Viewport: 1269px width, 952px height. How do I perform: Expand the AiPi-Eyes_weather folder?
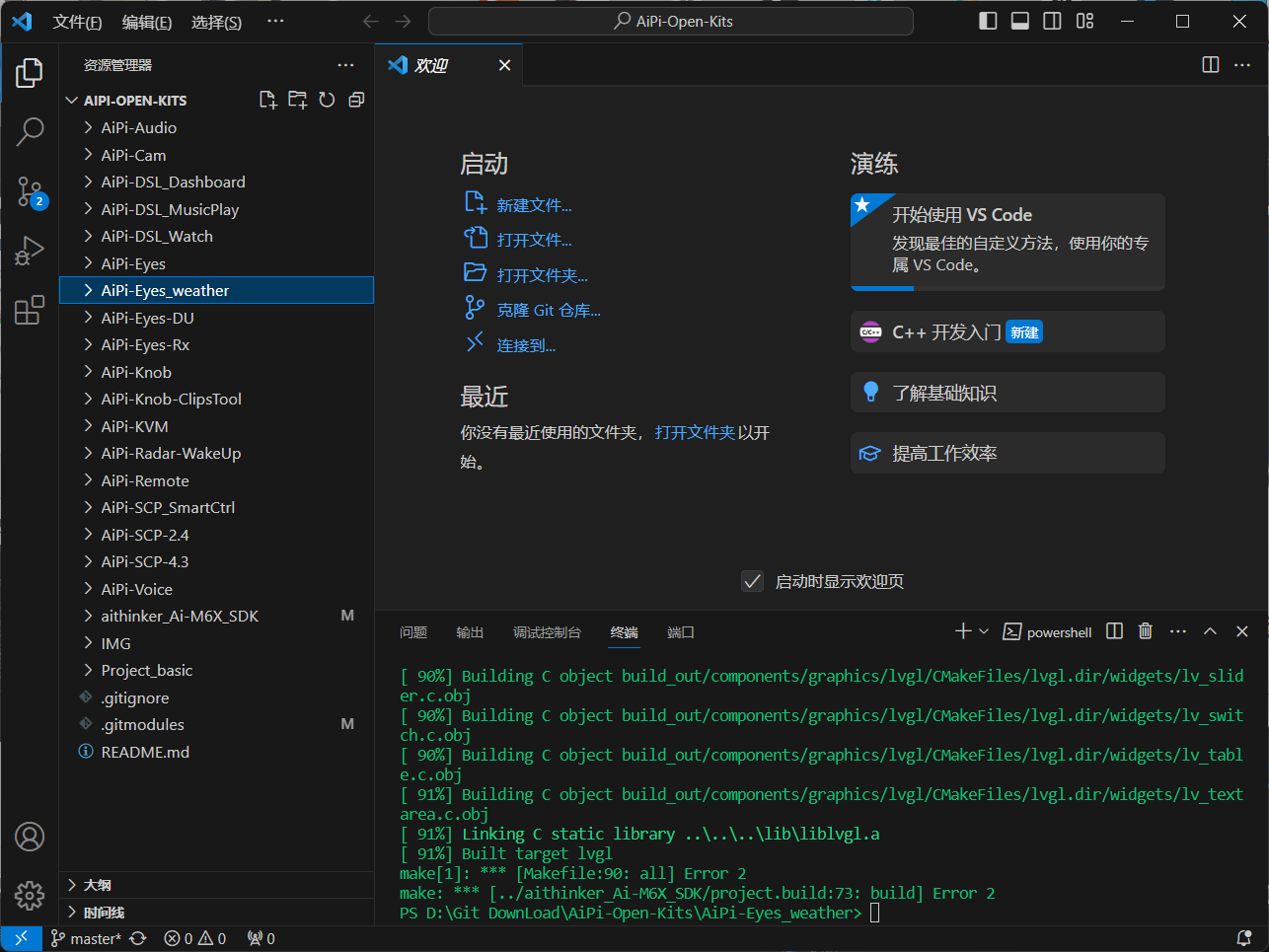(217, 290)
